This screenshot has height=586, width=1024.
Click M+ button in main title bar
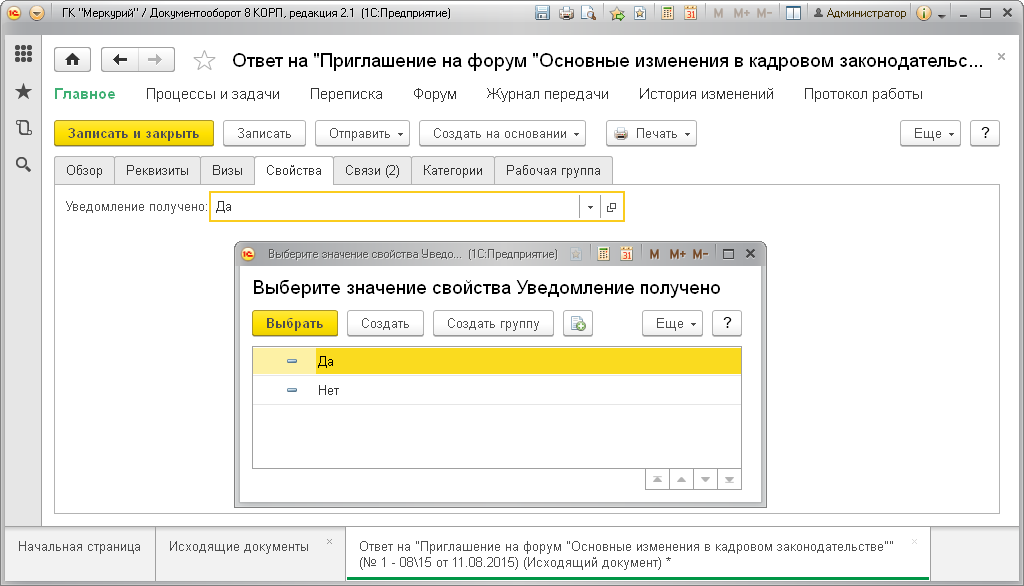click(741, 13)
